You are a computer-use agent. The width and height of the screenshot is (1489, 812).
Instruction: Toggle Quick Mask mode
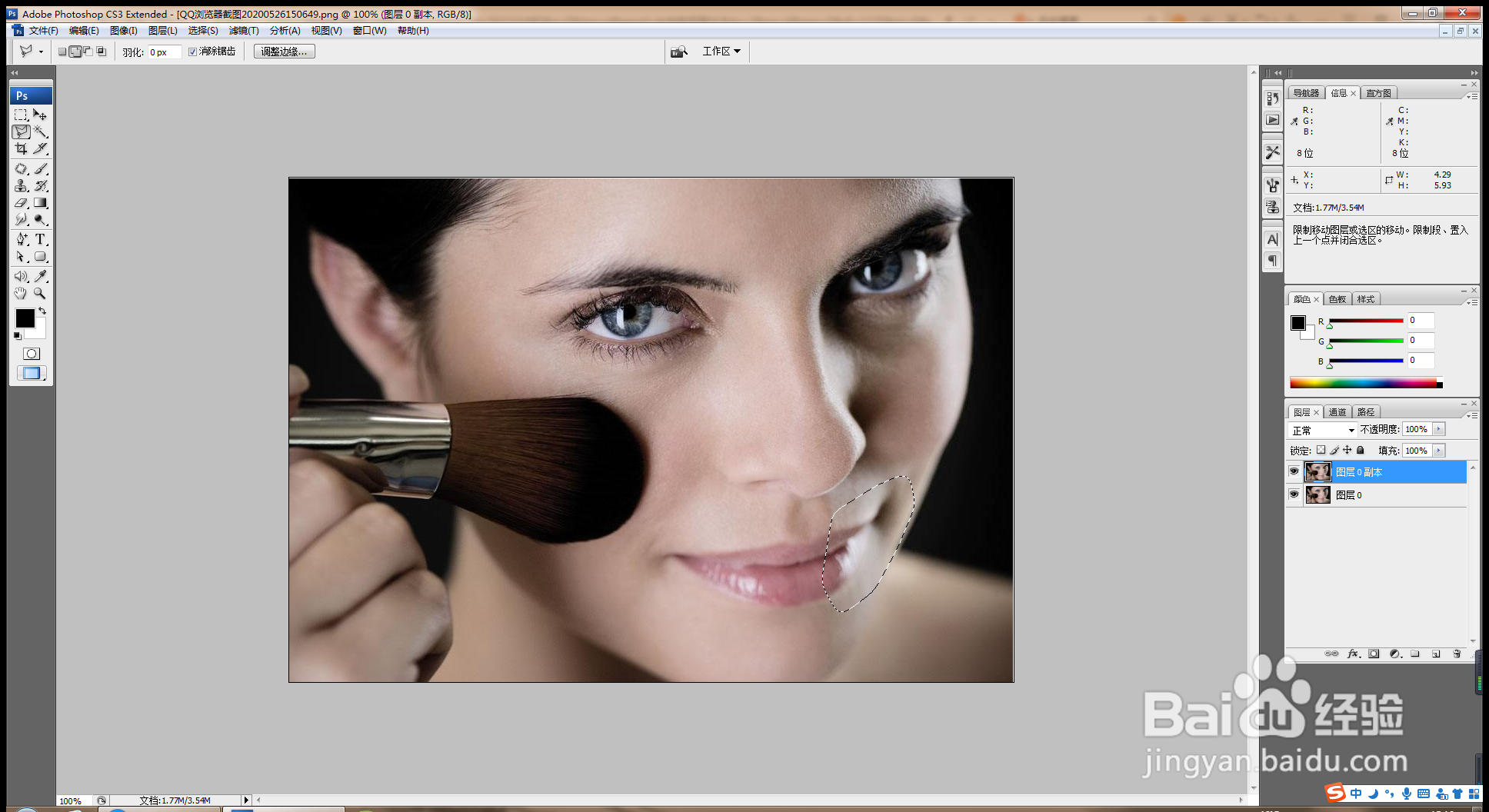(x=32, y=354)
